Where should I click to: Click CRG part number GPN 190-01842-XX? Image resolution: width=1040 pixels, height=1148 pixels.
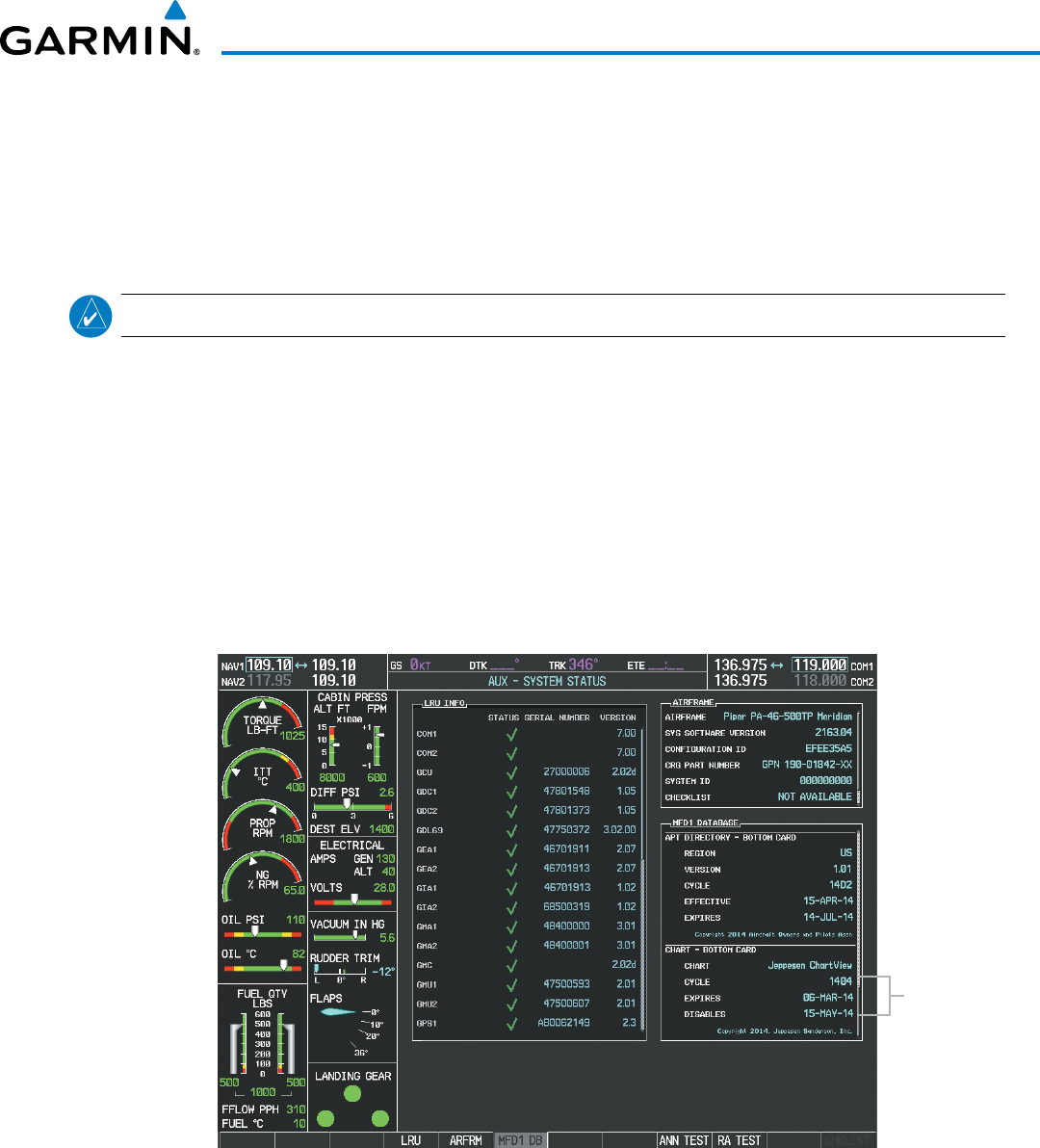point(807,765)
